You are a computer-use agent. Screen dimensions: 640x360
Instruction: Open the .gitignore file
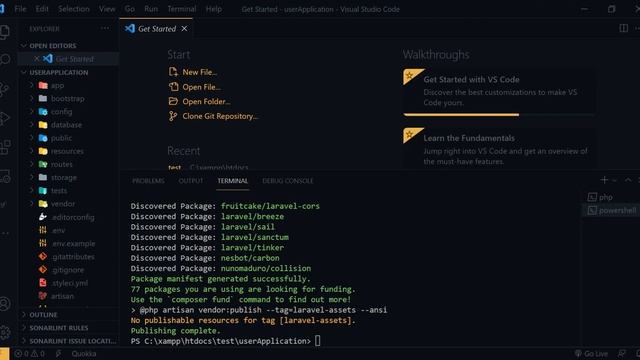click(67, 270)
